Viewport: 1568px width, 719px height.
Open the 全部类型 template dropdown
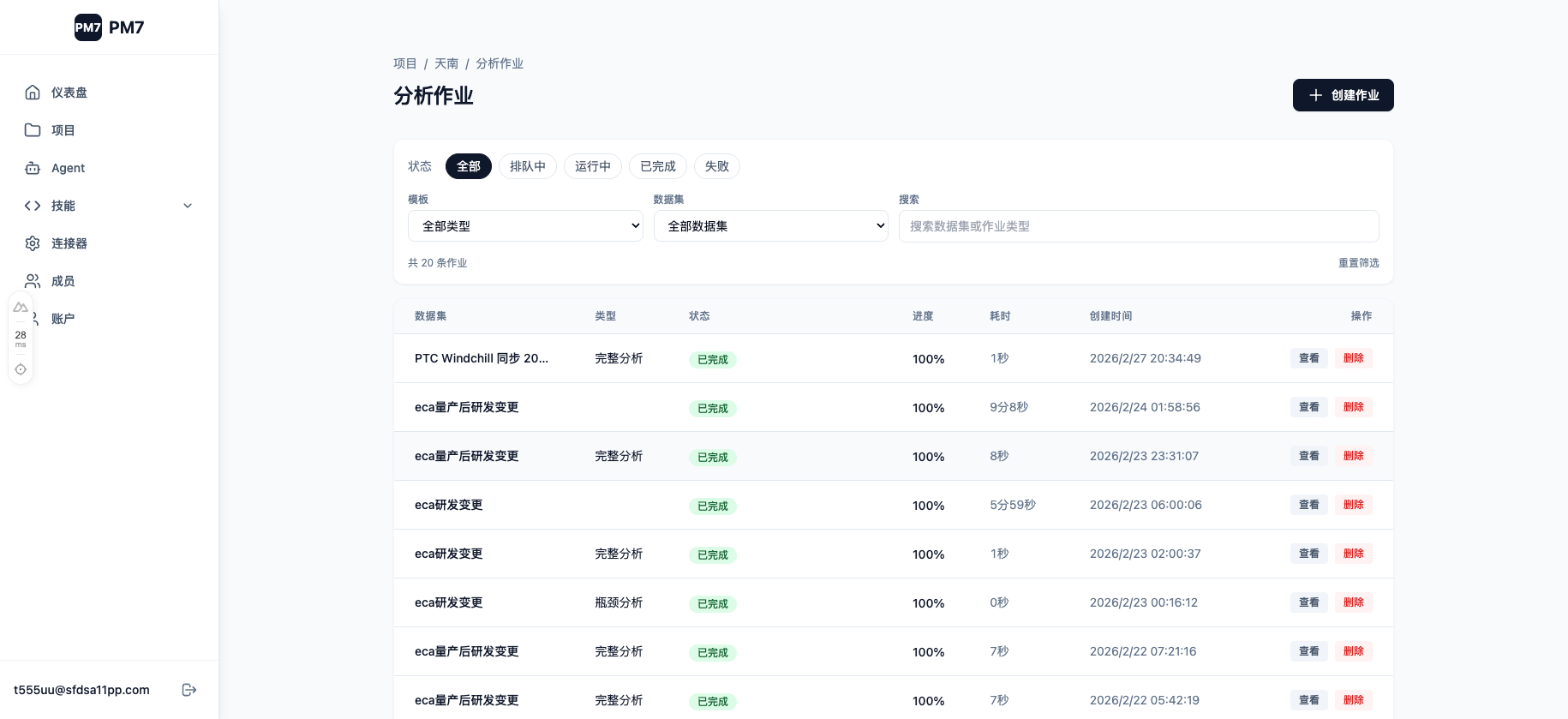tap(525, 226)
